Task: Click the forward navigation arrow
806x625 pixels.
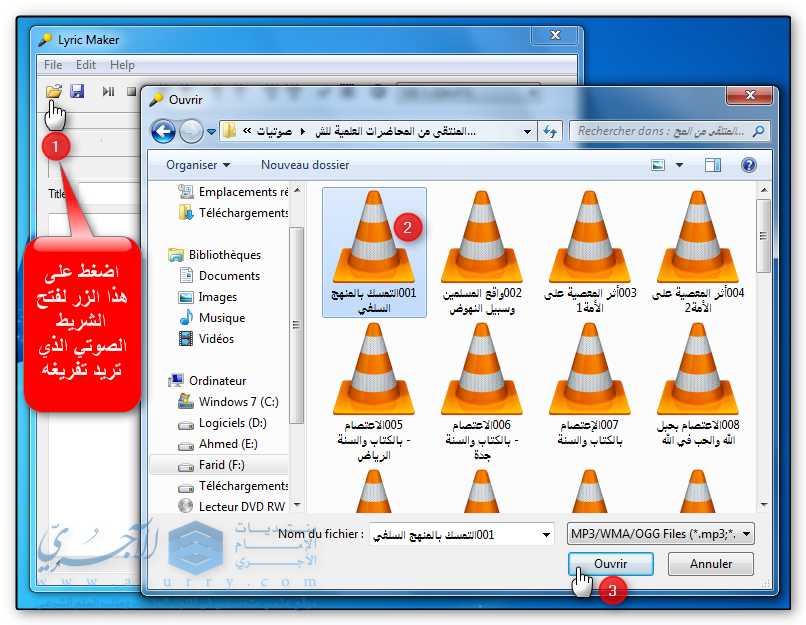Action: pyautogui.click(x=191, y=132)
